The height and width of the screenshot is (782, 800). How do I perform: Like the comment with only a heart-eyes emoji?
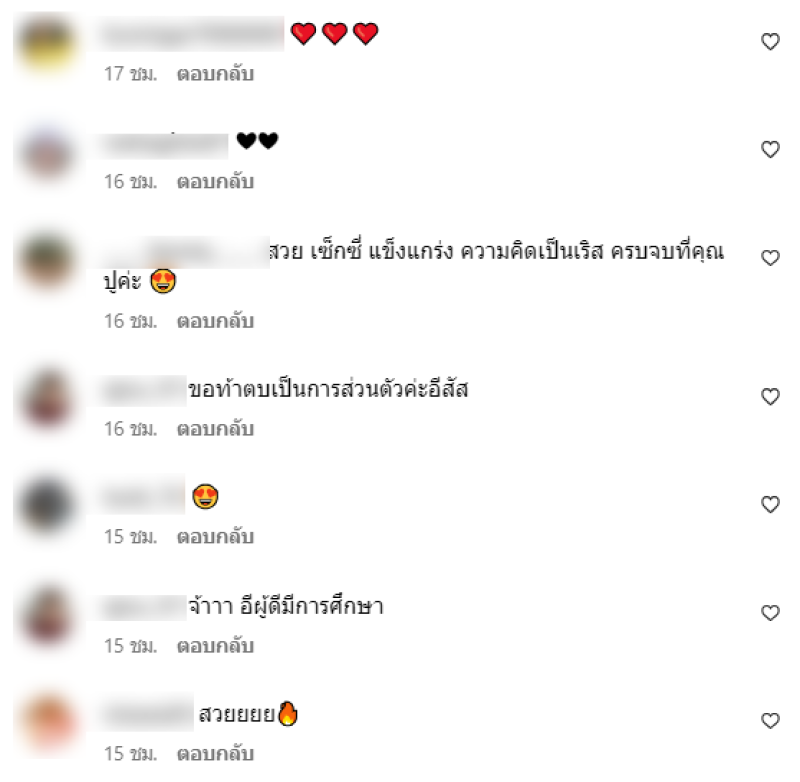click(770, 504)
